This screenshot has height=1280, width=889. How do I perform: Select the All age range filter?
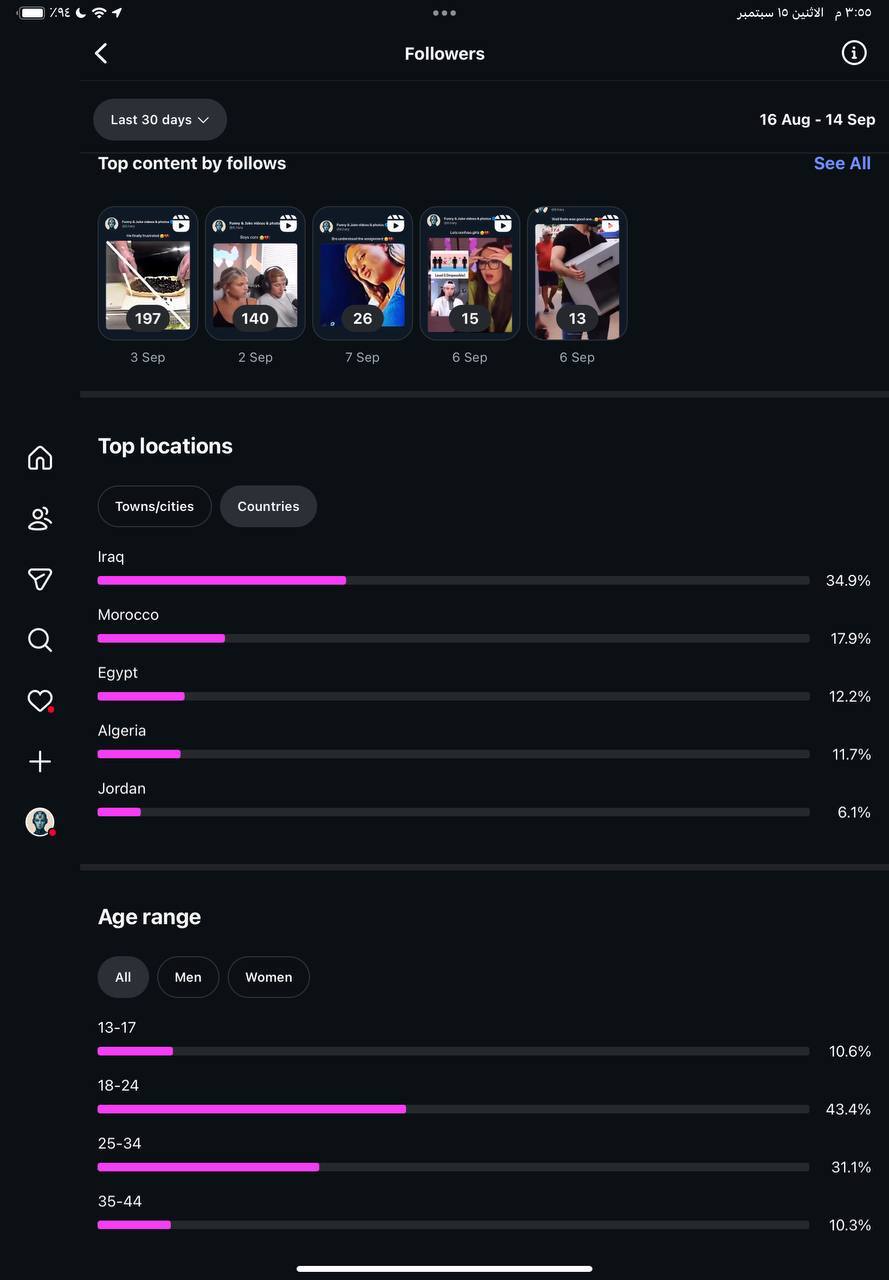[x=123, y=977]
